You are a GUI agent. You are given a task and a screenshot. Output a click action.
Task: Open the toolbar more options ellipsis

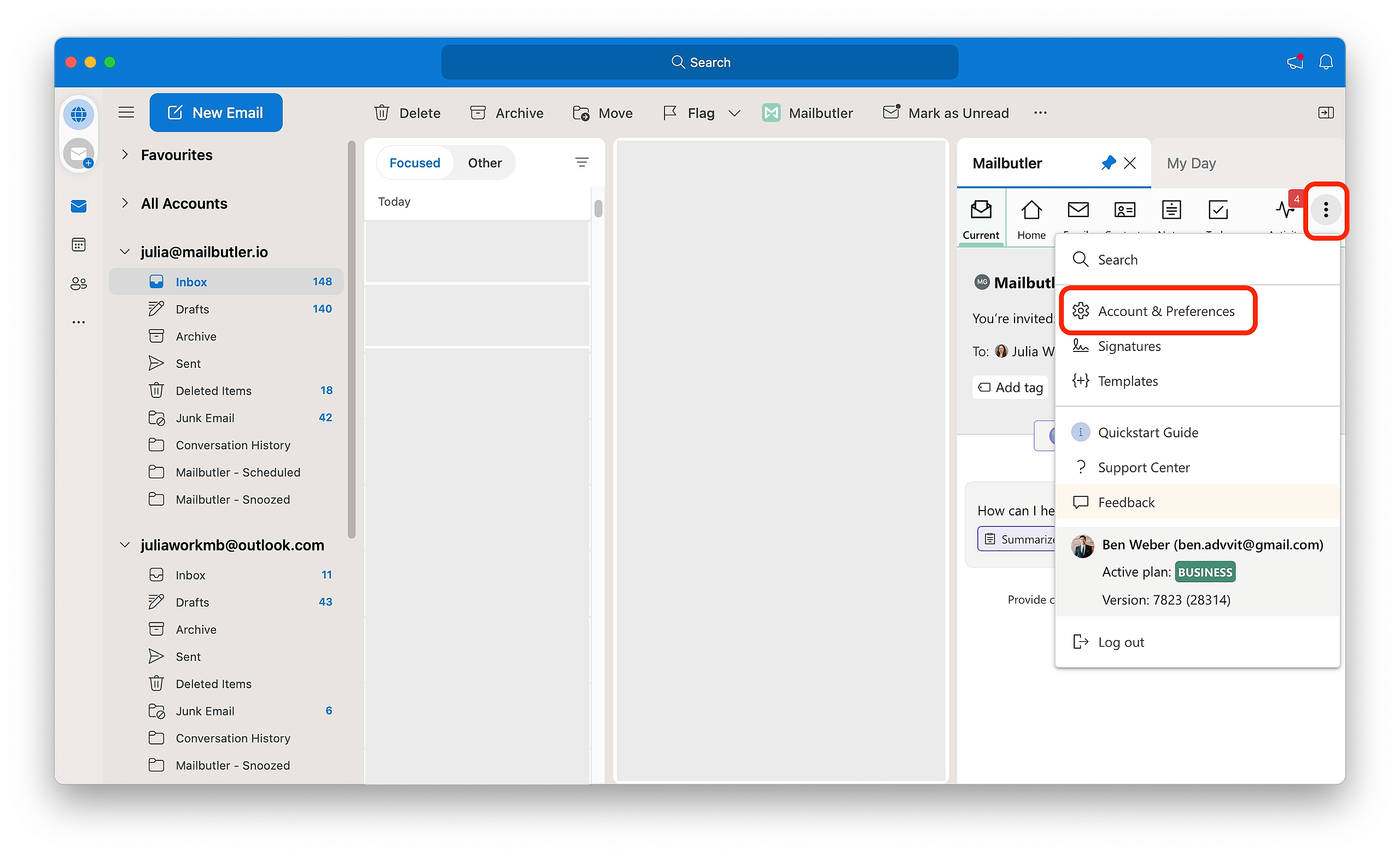(x=1040, y=113)
